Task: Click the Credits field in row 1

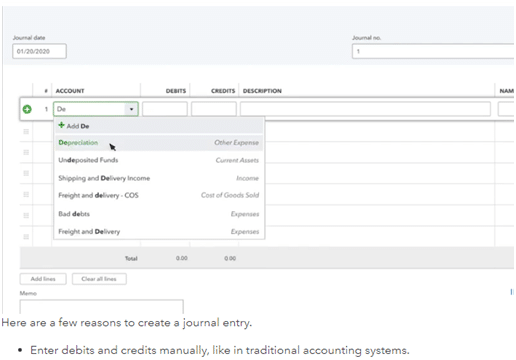Action: pyautogui.click(x=214, y=109)
